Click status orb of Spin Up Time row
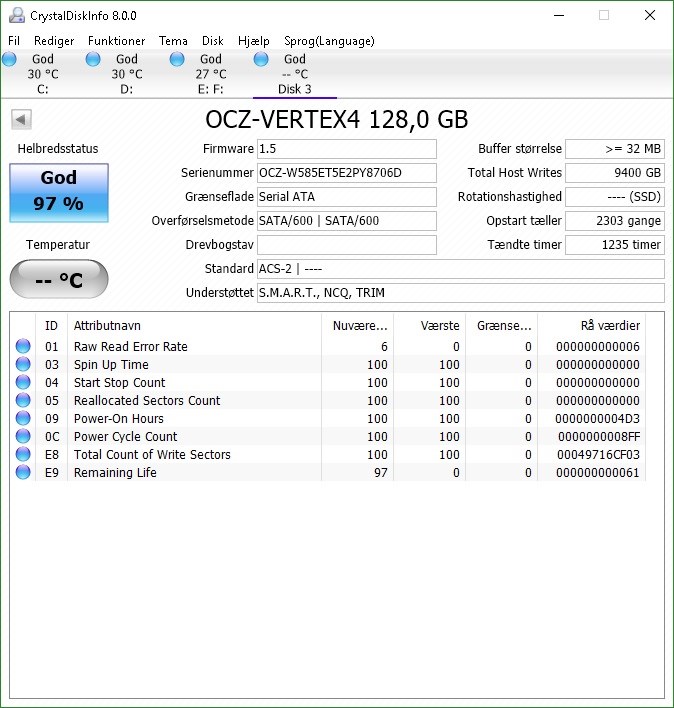Screen dimensions: 674x708 23,364
